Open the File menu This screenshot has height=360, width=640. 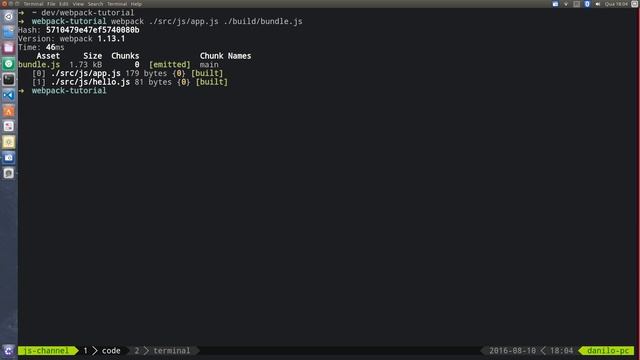[51, 4]
